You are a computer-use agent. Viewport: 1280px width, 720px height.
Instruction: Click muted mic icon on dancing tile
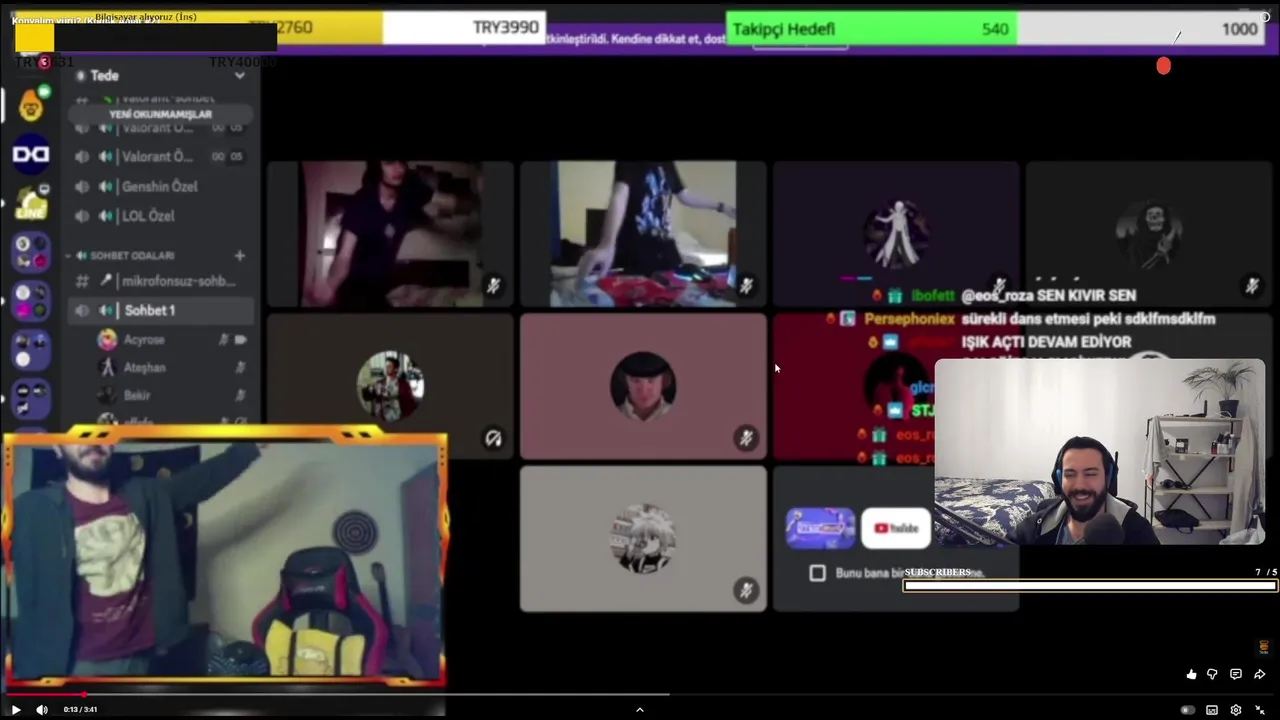point(493,286)
